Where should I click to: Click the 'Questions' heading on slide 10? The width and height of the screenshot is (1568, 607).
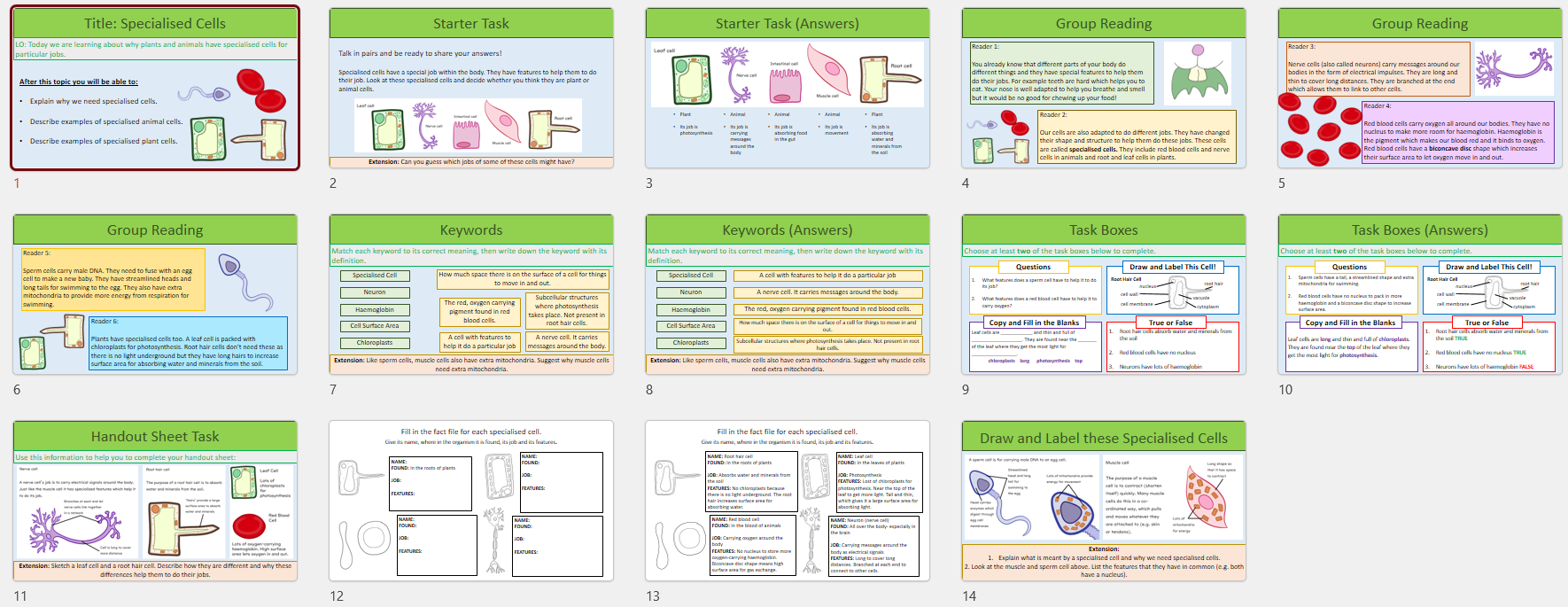tap(1349, 267)
